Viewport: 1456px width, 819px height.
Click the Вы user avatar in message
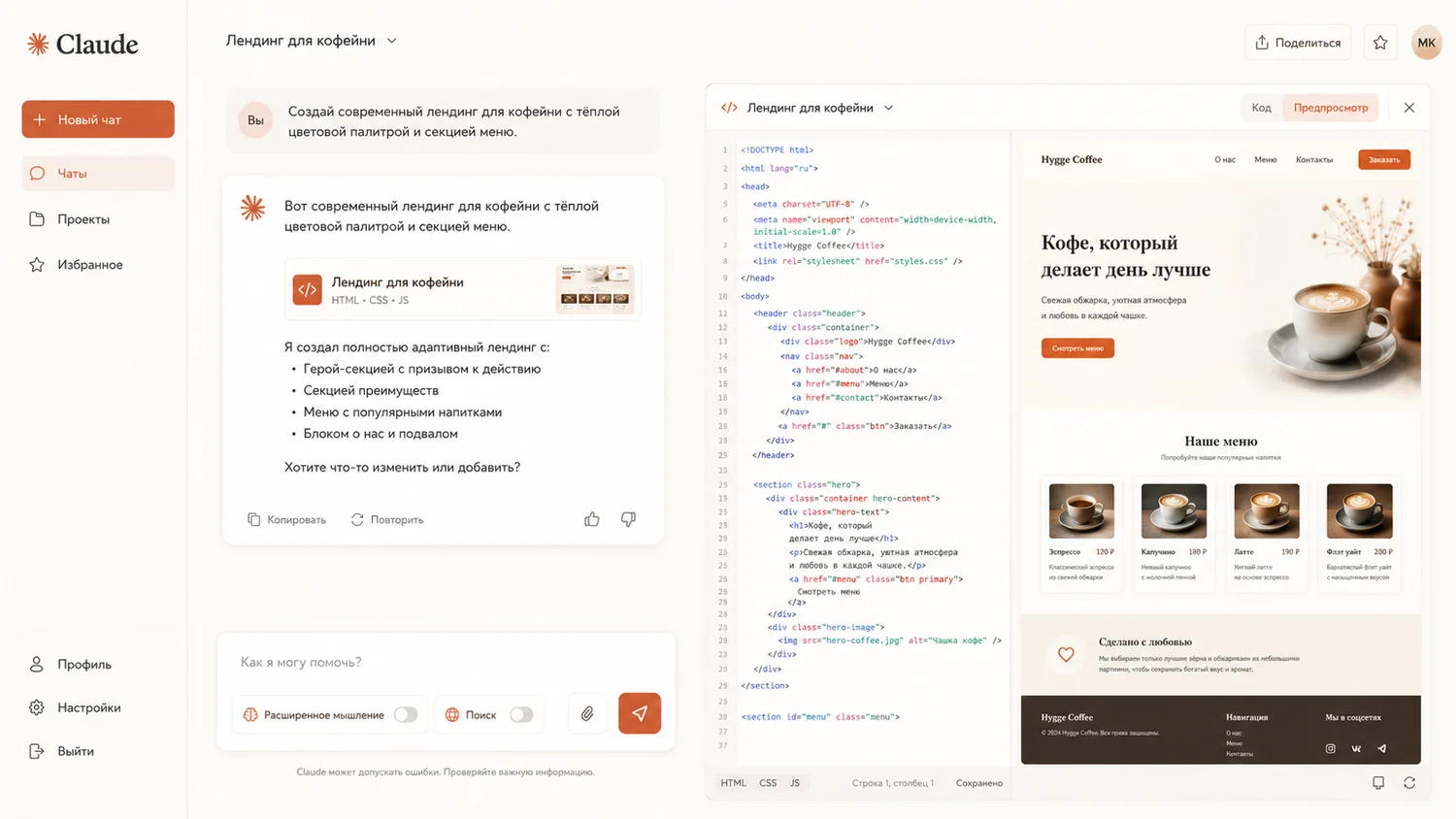click(255, 120)
